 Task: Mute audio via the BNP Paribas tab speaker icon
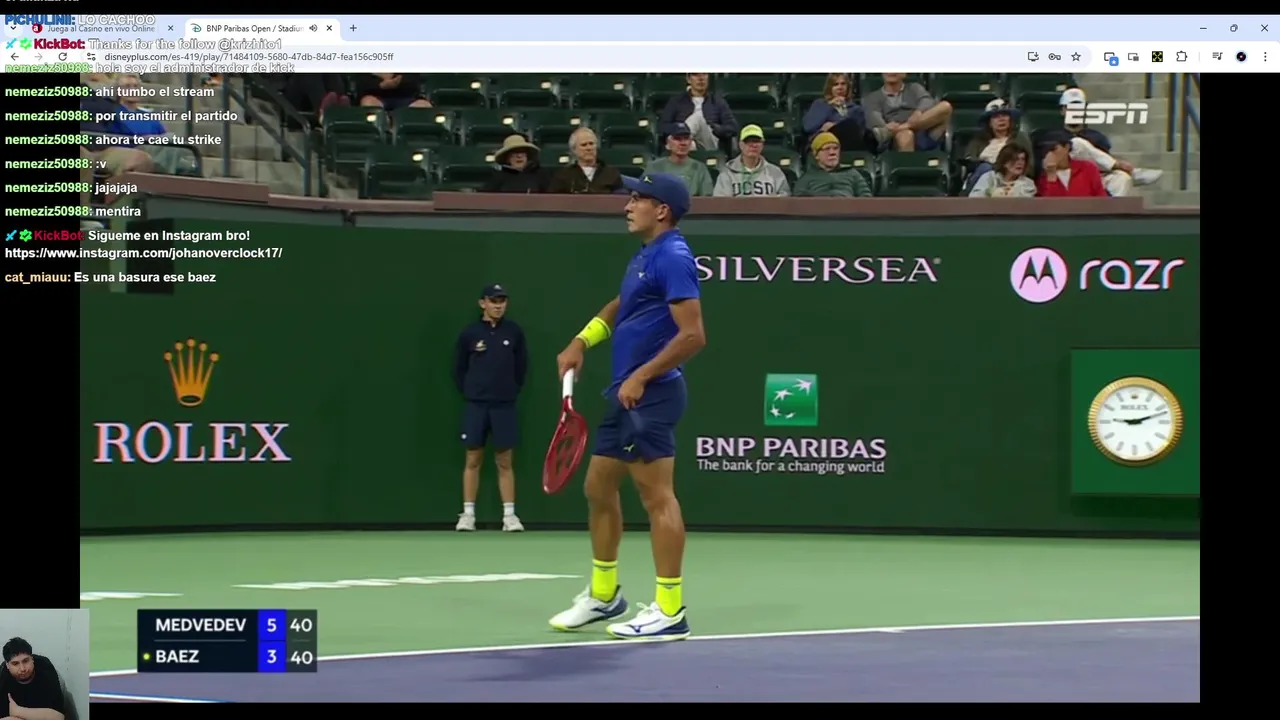[x=313, y=28]
